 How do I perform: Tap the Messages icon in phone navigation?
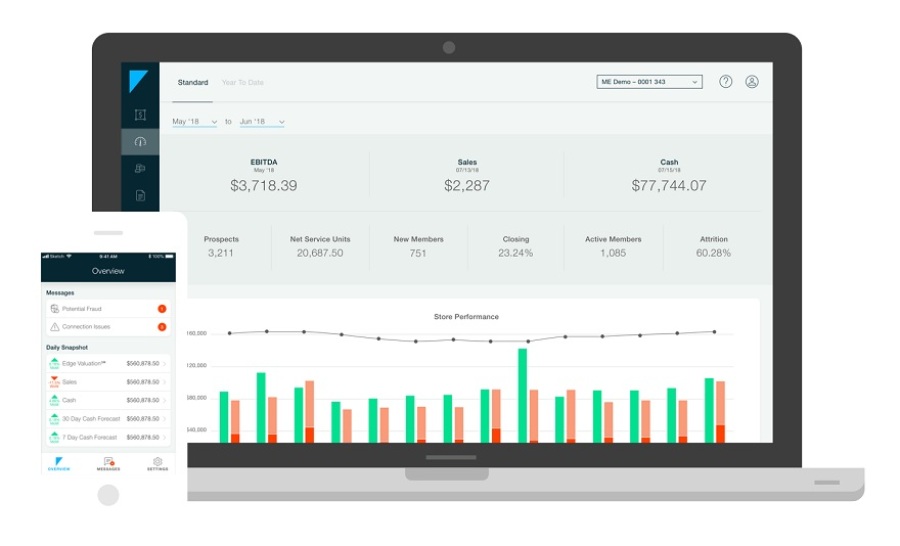pyautogui.click(x=108, y=463)
